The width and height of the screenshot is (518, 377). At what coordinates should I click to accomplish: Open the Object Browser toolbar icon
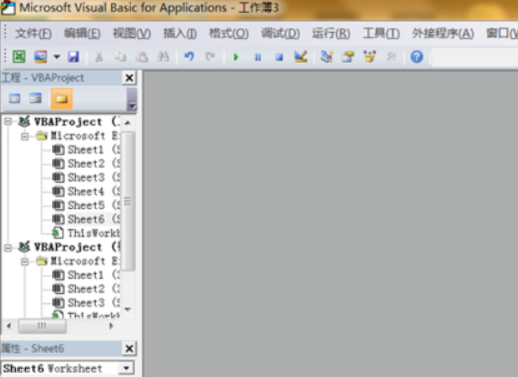pos(369,57)
